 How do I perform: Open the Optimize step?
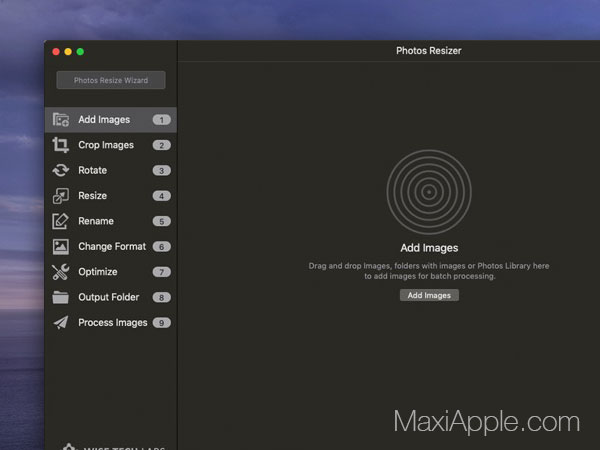tap(111, 272)
